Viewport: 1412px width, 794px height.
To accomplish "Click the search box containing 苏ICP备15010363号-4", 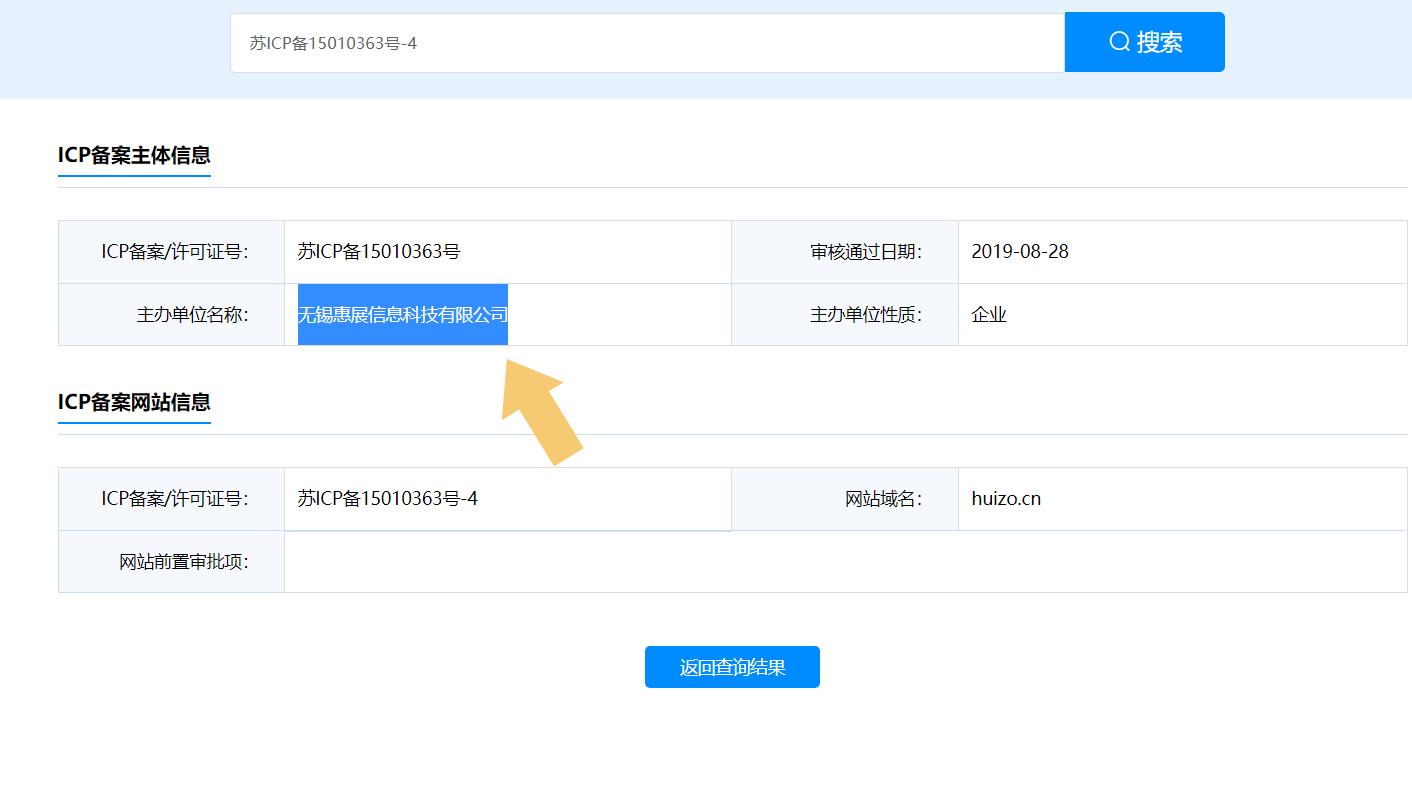I will tap(646, 43).
